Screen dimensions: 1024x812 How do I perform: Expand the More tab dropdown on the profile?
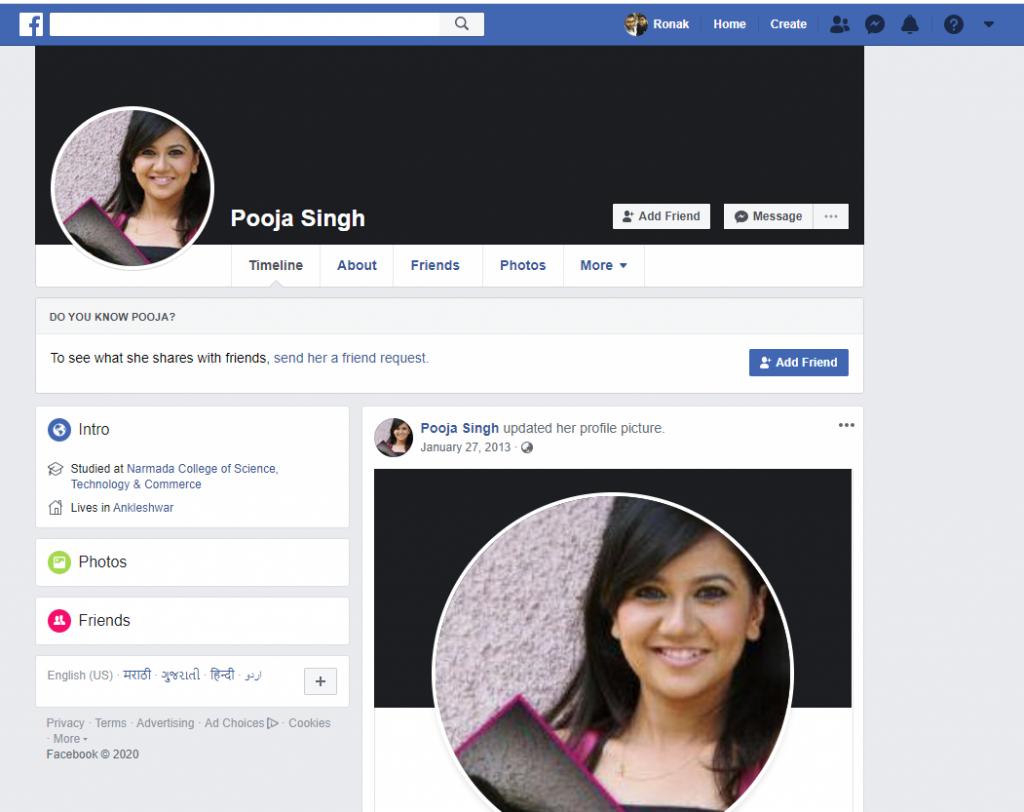click(603, 265)
